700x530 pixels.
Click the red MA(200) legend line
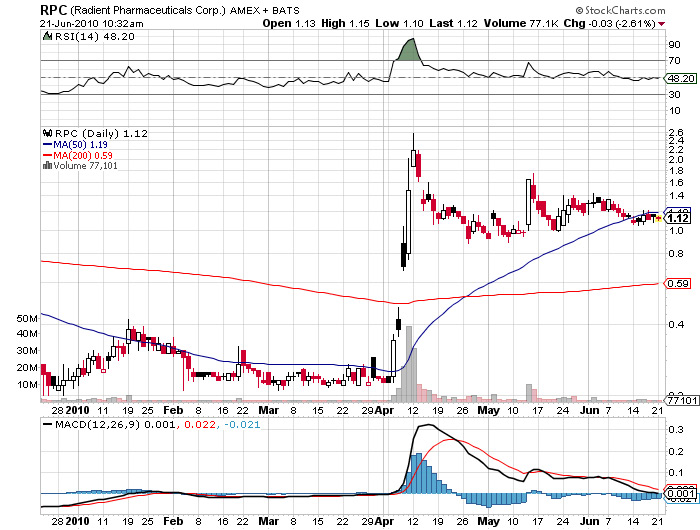click(47, 155)
